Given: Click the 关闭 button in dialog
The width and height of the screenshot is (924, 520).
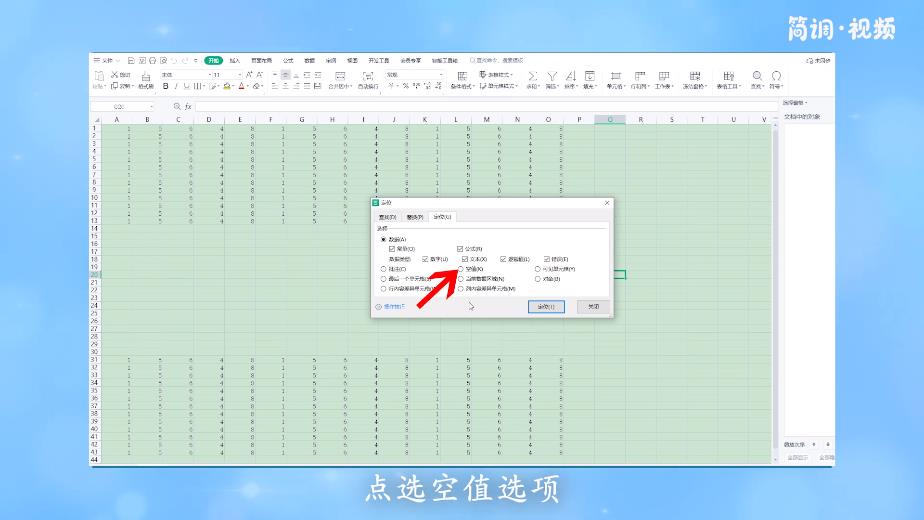Looking at the screenshot, I should (594, 307).
